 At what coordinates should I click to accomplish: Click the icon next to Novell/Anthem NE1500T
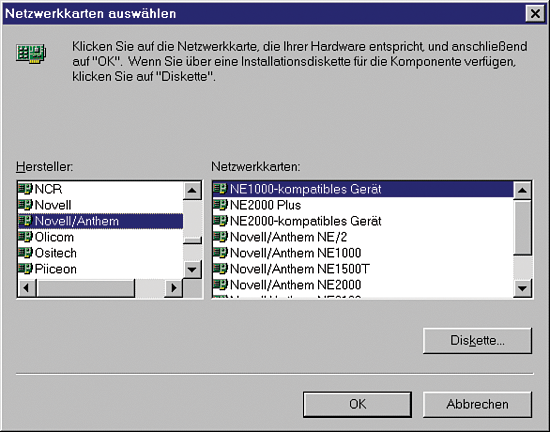(x=220, y=269)
